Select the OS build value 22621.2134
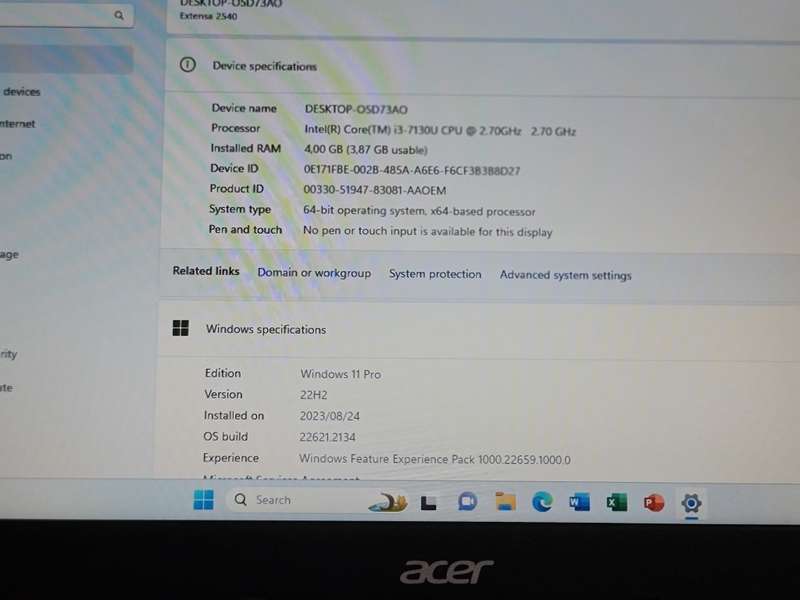The image size is (800, 600). (328, 437)
